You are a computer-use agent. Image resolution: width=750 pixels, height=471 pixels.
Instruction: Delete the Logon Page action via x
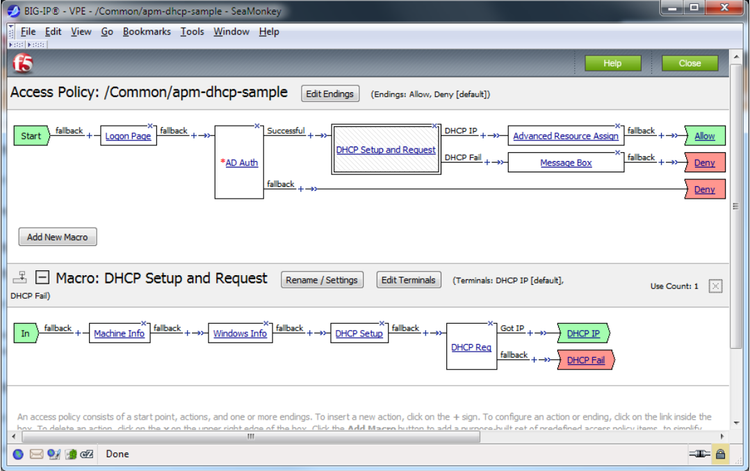150,126
